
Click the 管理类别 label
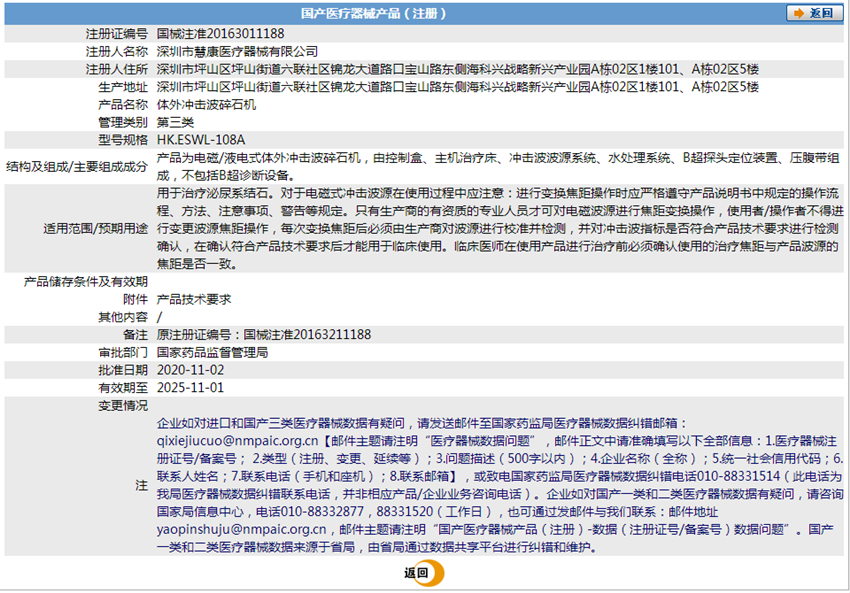click(x=123, y=123)
